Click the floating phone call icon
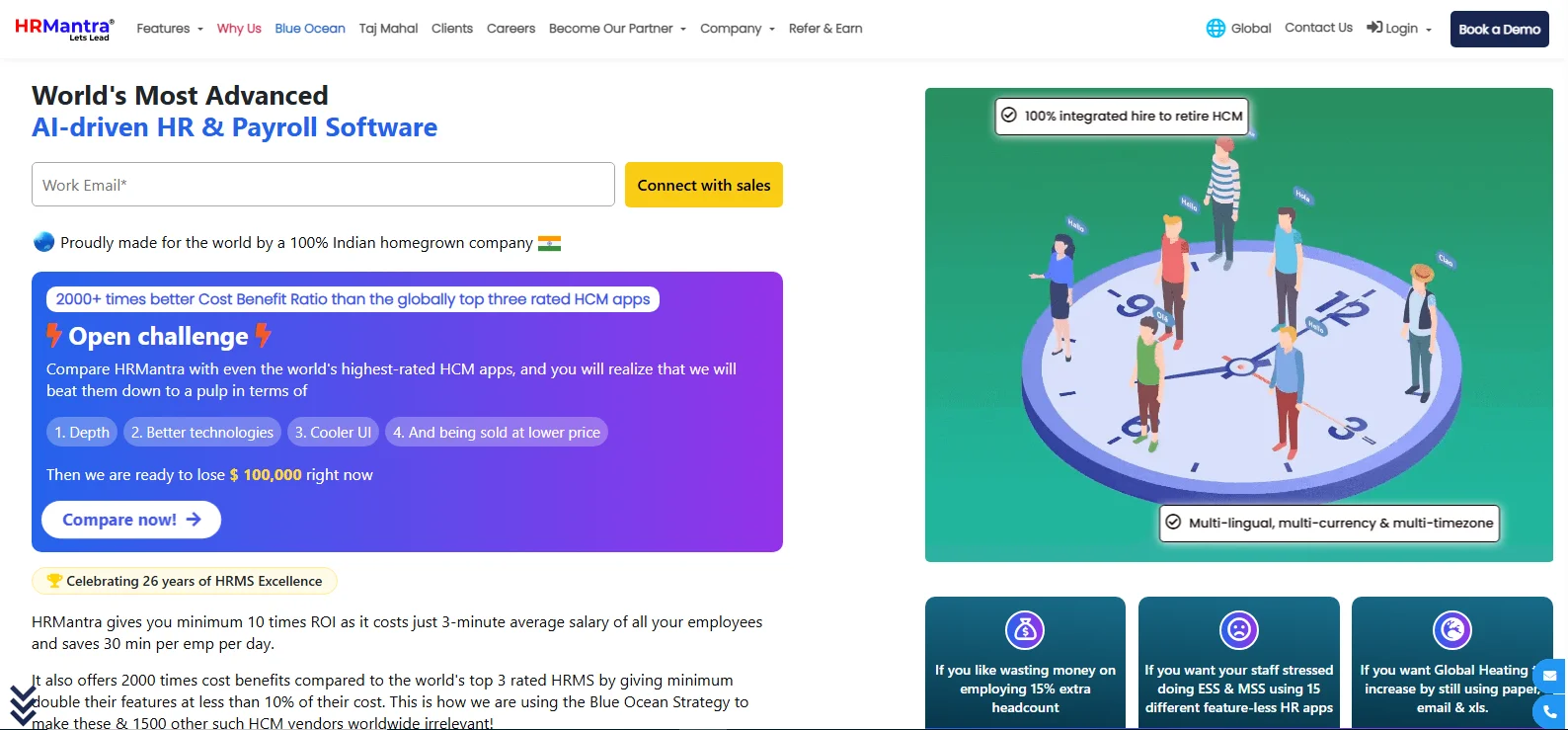Image resolution: width=1568 pixels, height=730 pixels. [x=1549, y=711]
